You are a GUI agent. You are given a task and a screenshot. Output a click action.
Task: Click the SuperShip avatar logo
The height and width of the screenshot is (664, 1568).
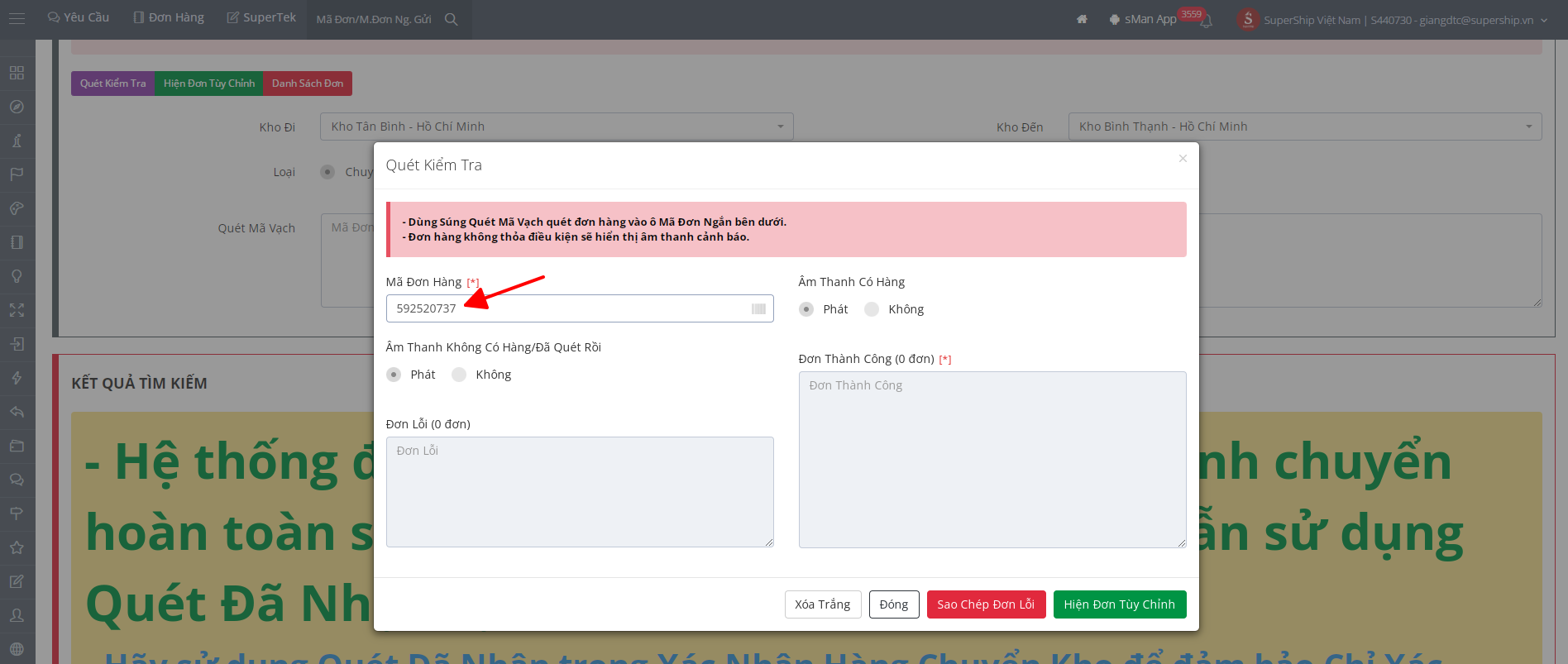1248,19
